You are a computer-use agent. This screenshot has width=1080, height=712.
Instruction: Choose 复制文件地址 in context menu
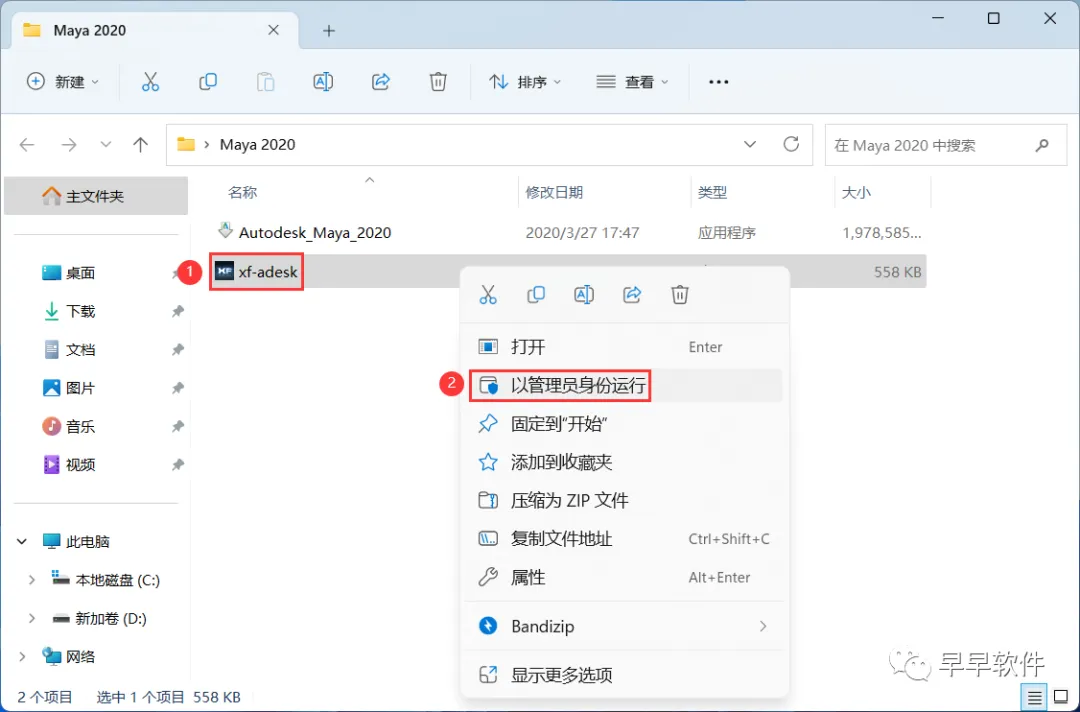pyautogui.click(x=624, y=539)
